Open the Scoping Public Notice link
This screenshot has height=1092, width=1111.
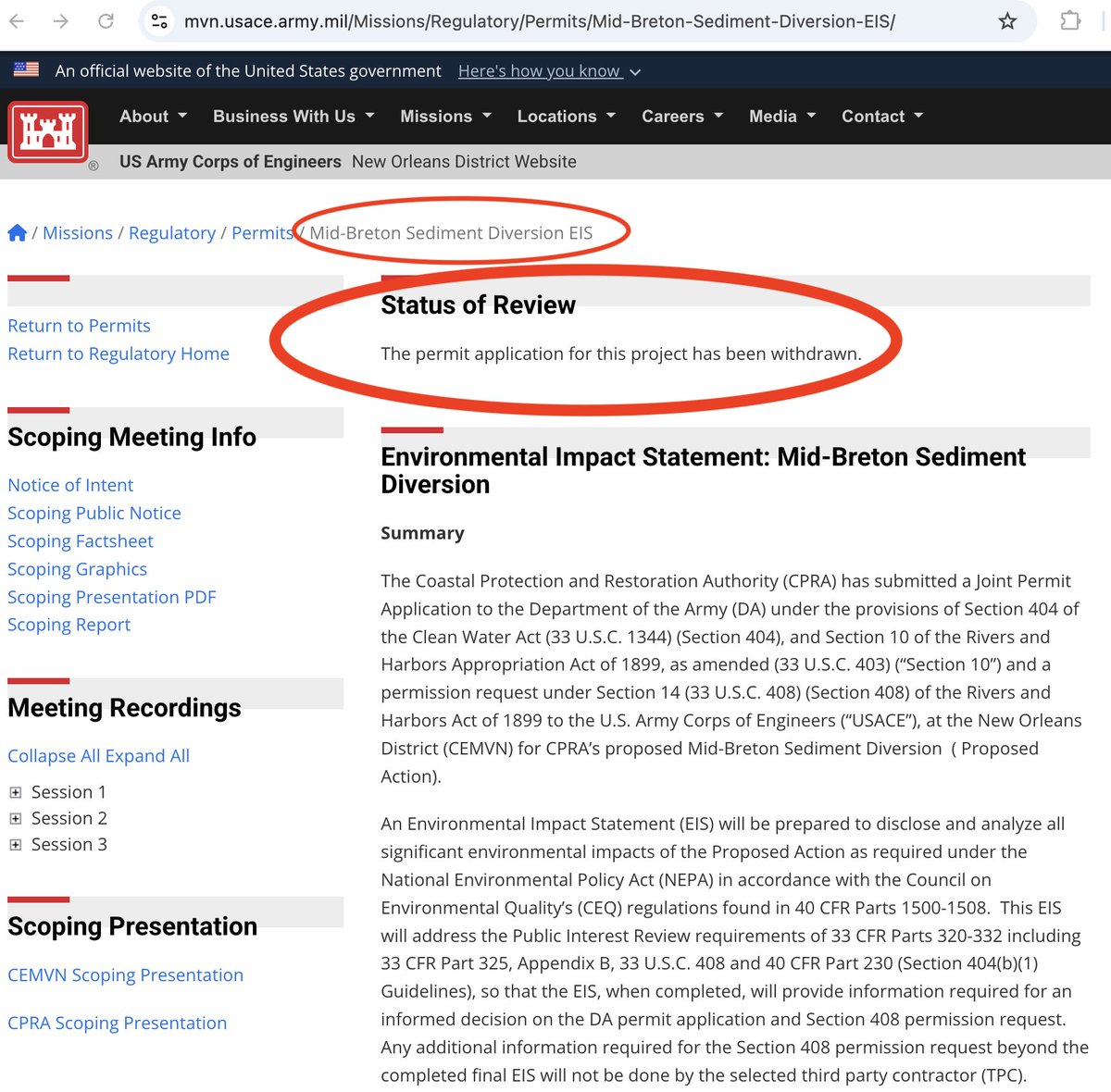(x=94, y=513)
